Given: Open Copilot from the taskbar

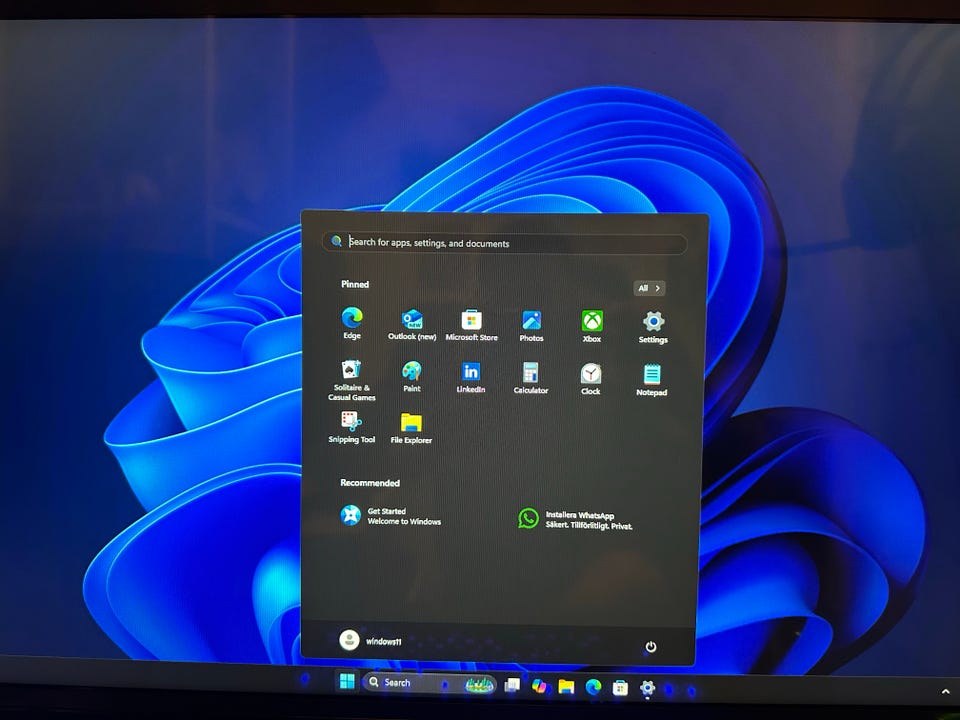Looking at the screenshot, I should coord(539,686).
